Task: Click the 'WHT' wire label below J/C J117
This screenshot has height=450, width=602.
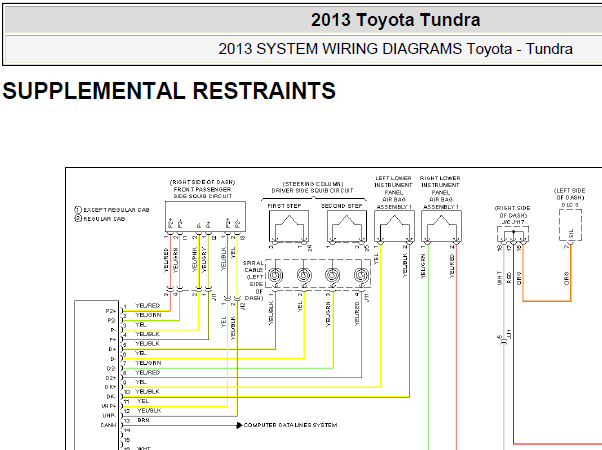Action: (x=499, y=278)
